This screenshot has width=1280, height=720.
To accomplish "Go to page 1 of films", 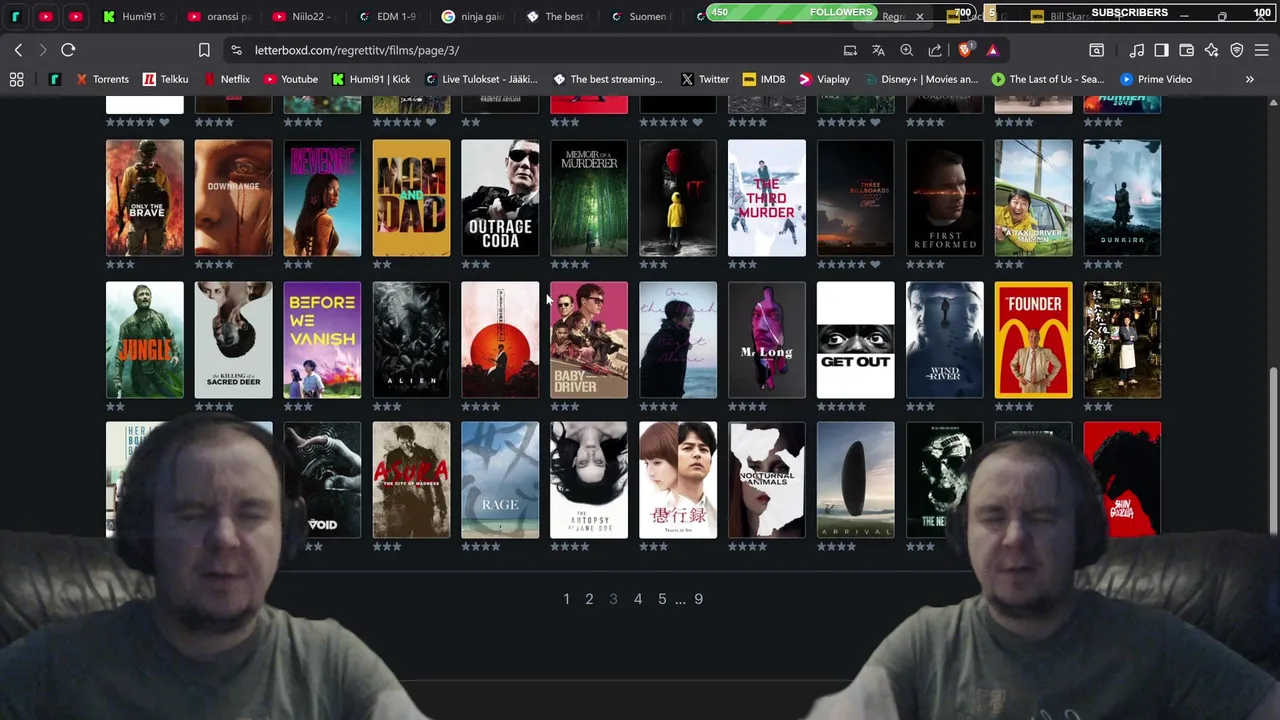I will 566,599.
